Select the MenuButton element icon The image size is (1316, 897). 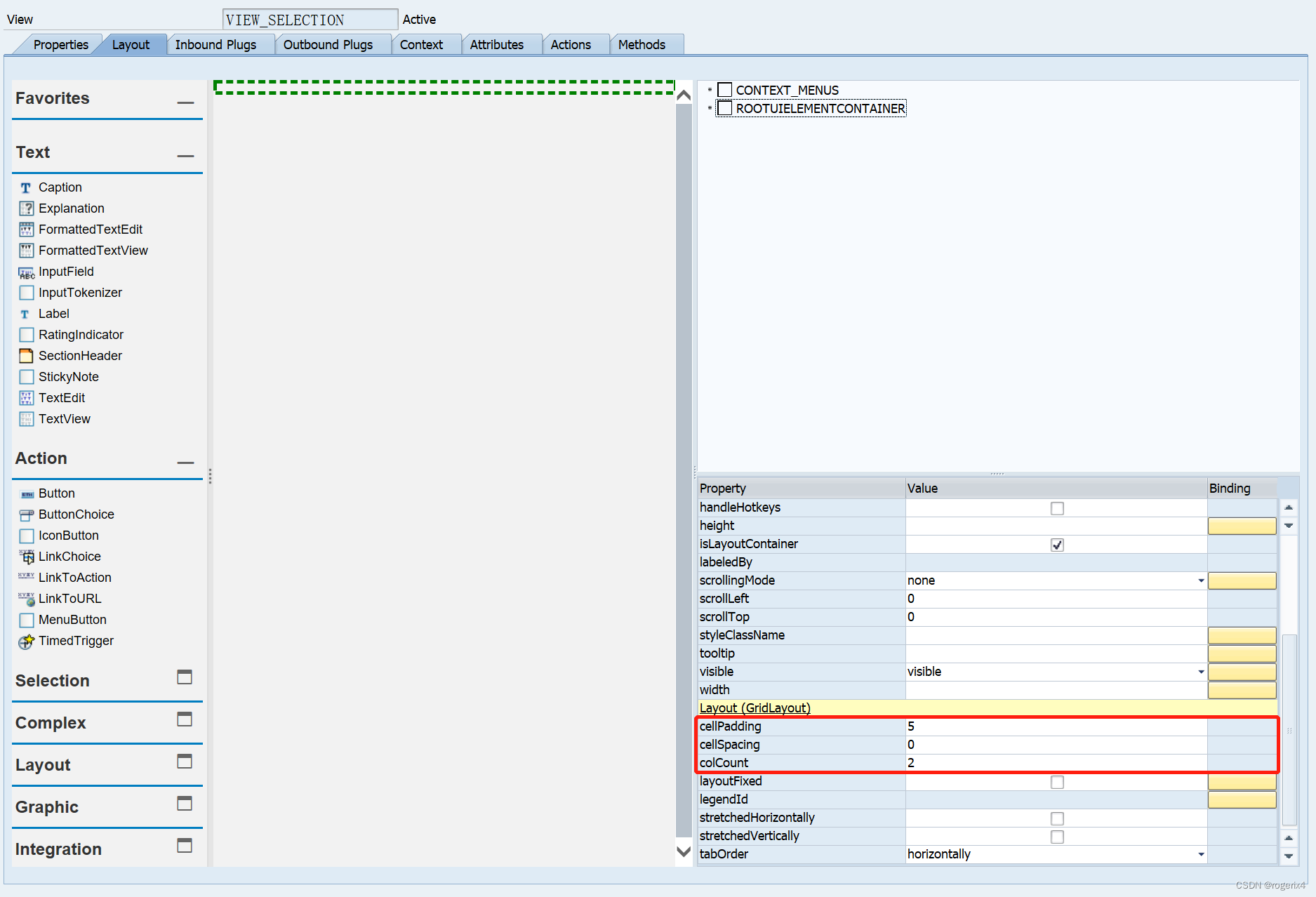pos(26,620)
